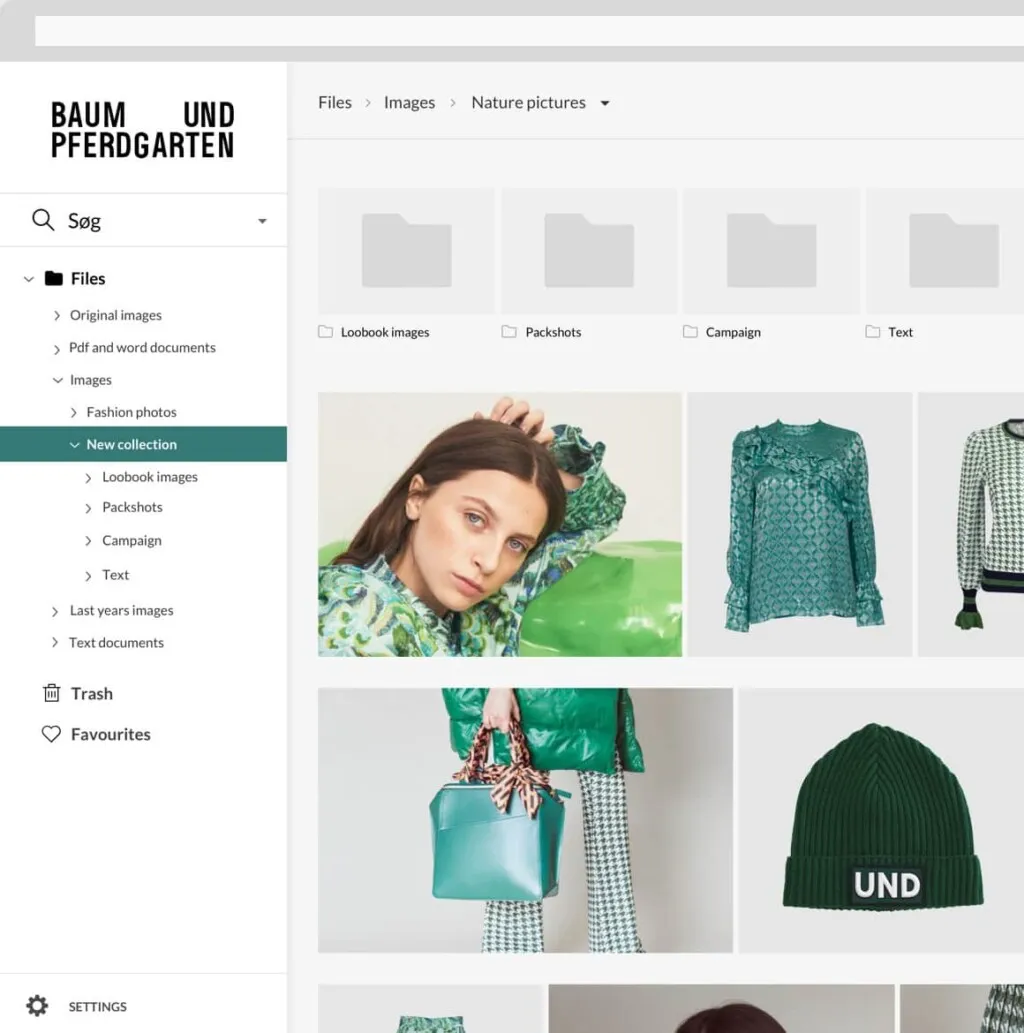Click Nature pictures in the breadcrumb
The height and width of the screenshot is (1033, 1024).
point(528,102)
